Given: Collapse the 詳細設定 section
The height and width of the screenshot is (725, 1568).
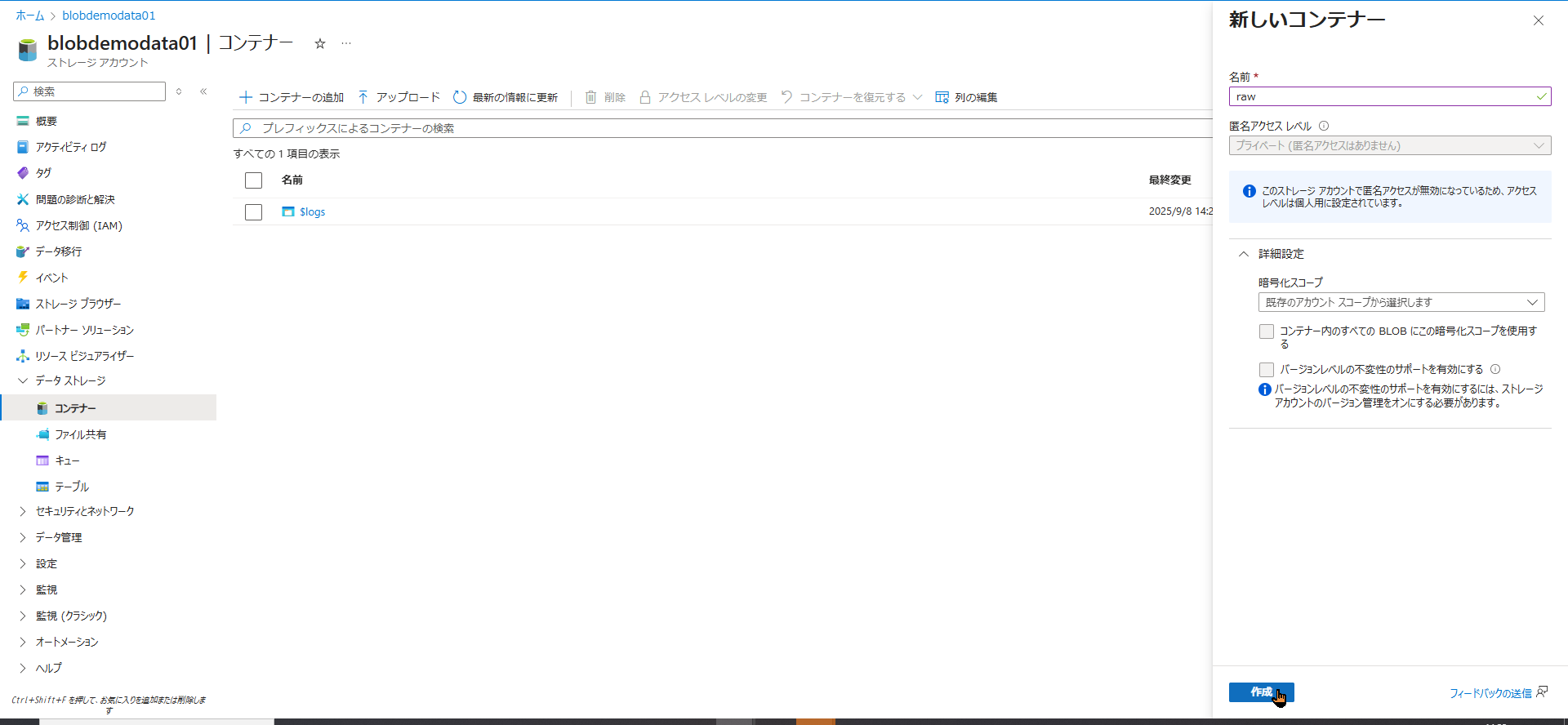Looking at the screenshot, I should pyautogui.click(x=1244, y=254).
